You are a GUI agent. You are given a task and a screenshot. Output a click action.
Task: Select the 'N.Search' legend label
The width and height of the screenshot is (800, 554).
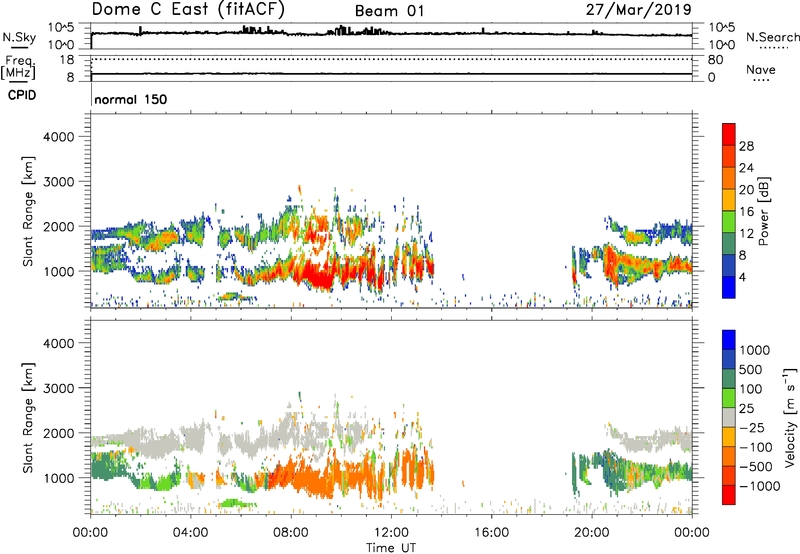773,37
